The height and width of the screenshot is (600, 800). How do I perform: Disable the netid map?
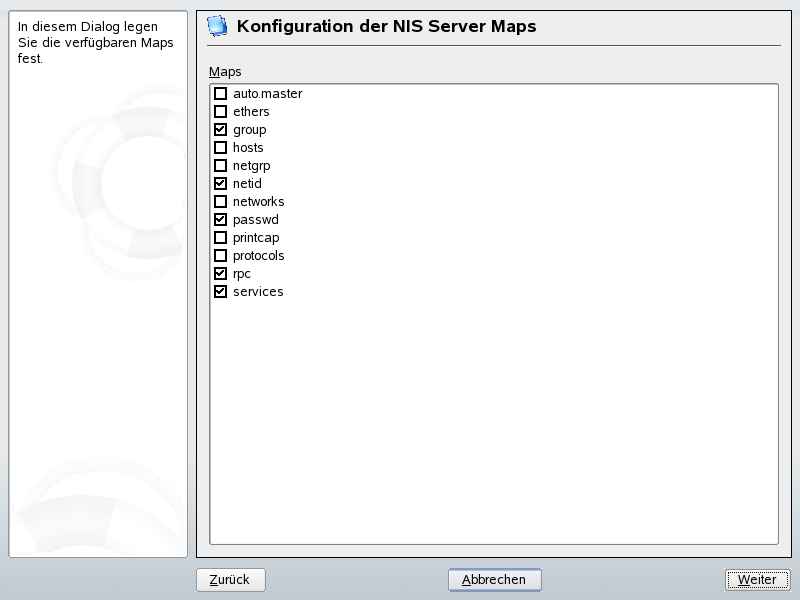(220, 183)
